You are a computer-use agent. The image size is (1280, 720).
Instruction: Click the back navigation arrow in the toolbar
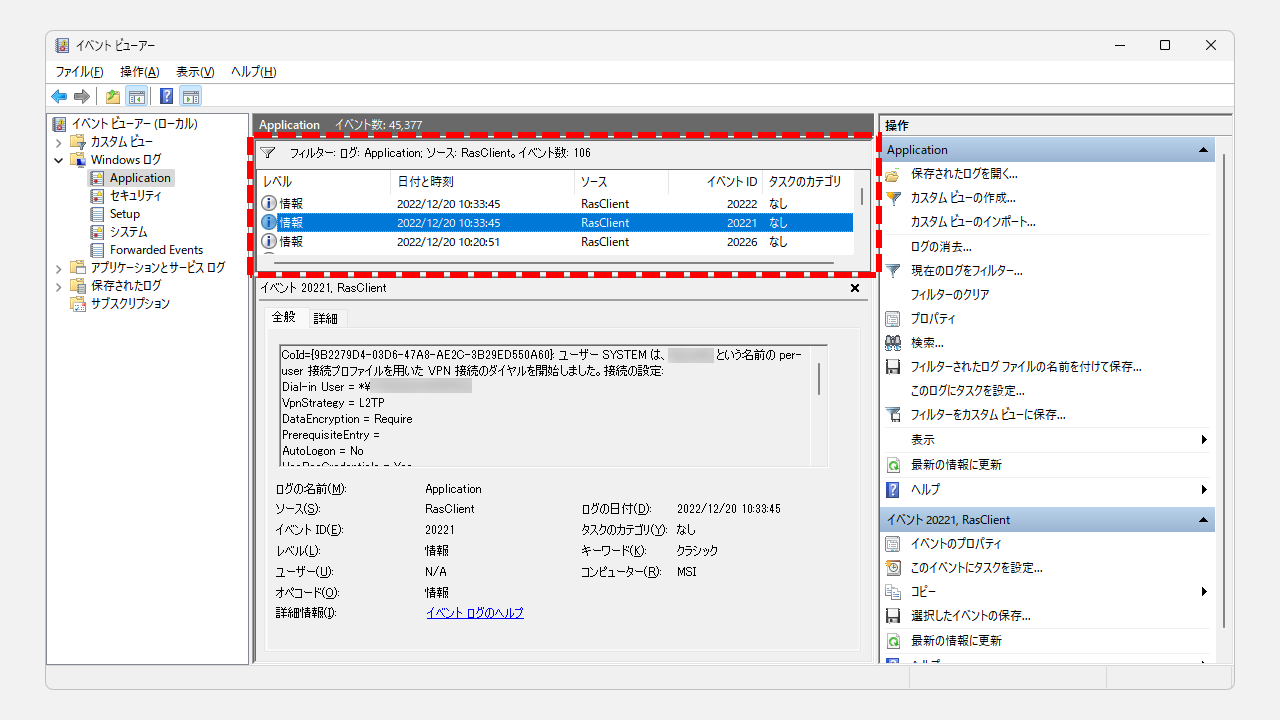(x=59, y=95)
